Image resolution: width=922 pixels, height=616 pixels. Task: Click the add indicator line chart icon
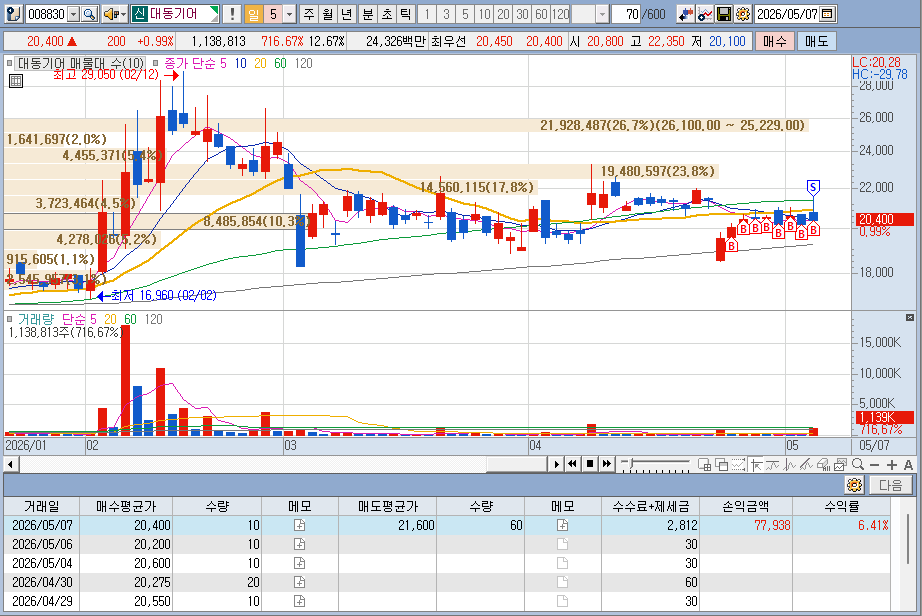[x=704, y=14]
